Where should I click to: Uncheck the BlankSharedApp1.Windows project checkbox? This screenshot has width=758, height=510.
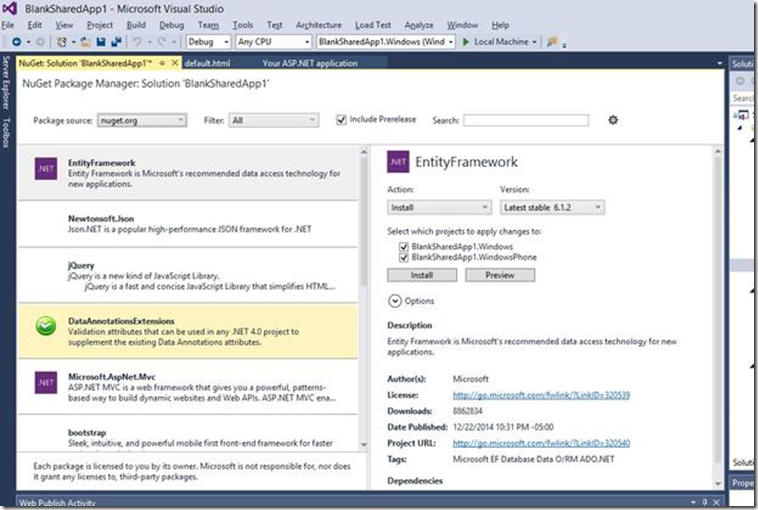click(x=403, y=245)
